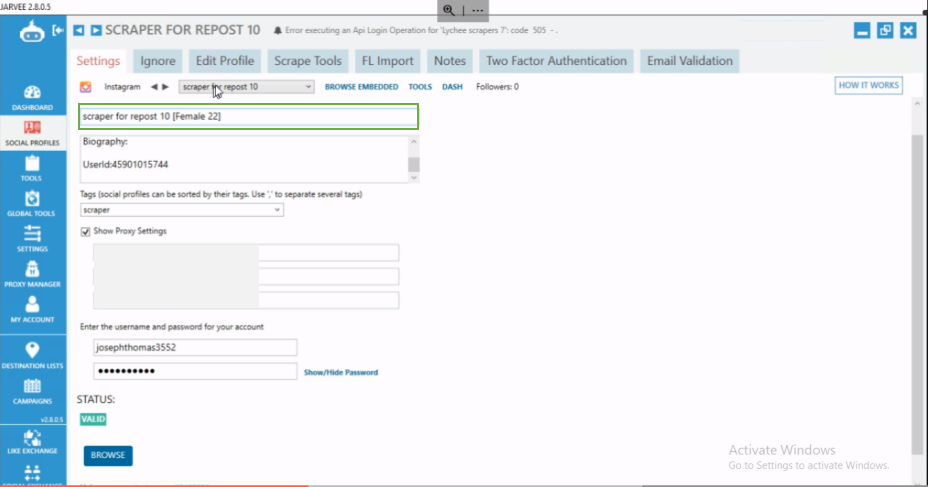
Task: Open the more options ellipsis at top
Action: (478, 10)
